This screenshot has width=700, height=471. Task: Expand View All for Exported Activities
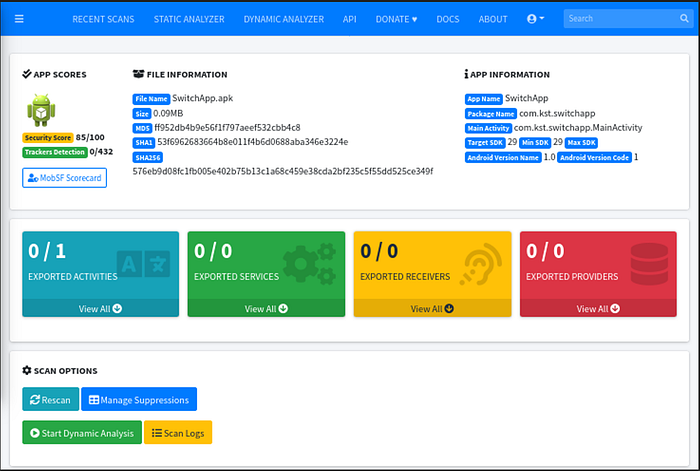[x=100, y=308]
